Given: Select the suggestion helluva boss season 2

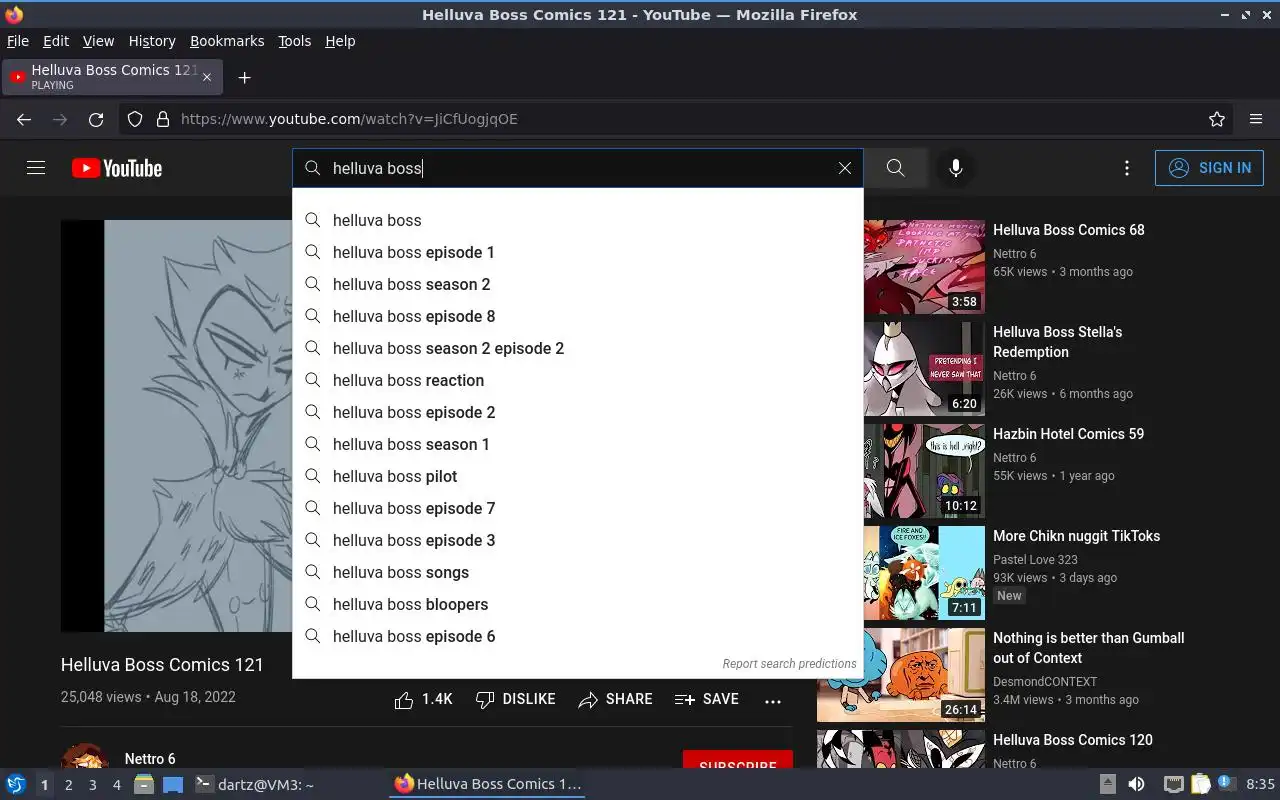Looking at the screenshot, I should click(578, 284).
